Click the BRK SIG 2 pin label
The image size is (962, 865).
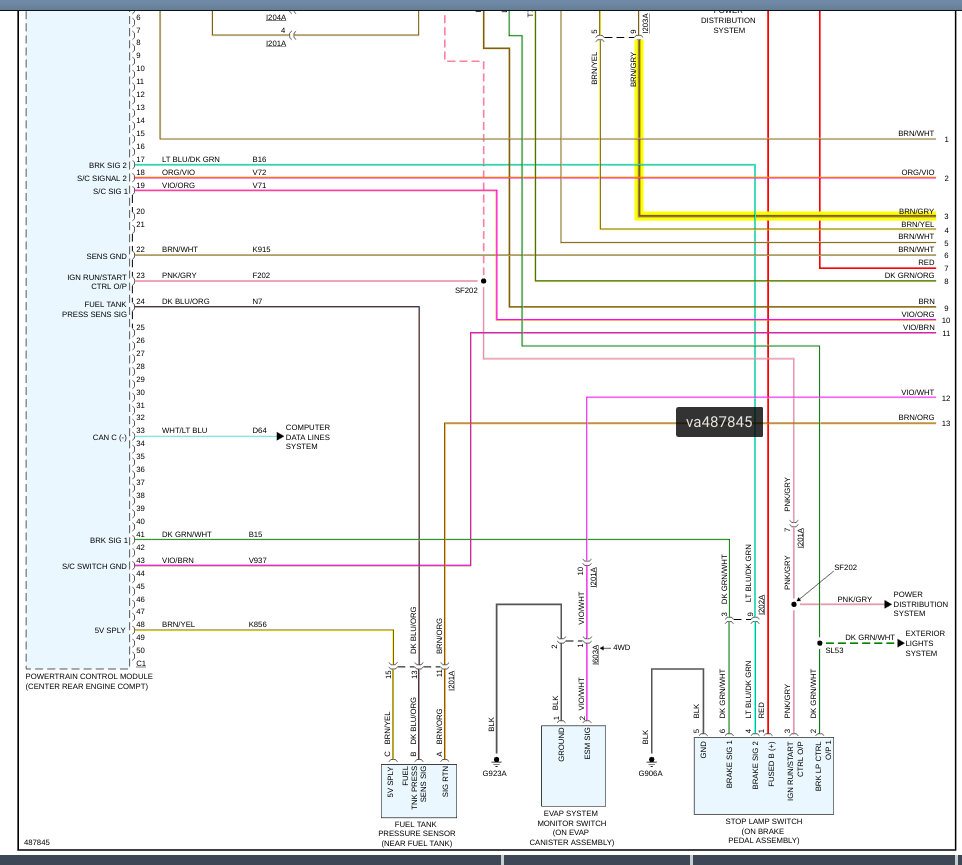point(107,165)
